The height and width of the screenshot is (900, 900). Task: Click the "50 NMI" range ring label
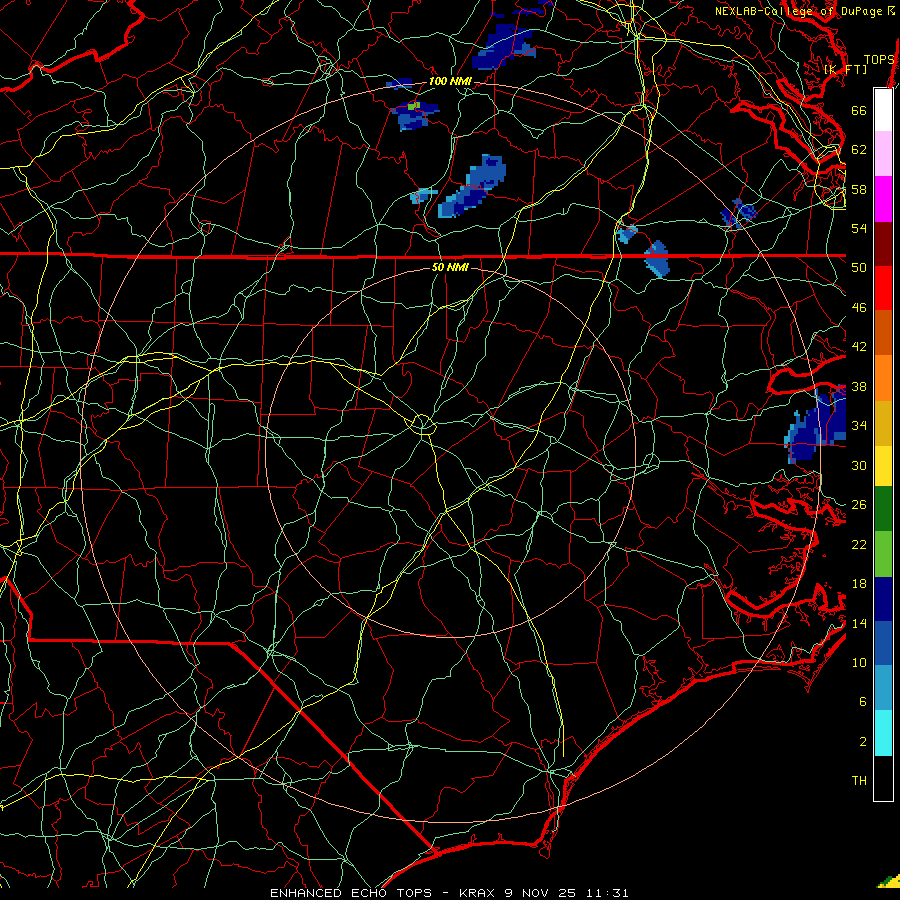pos(450,267)
